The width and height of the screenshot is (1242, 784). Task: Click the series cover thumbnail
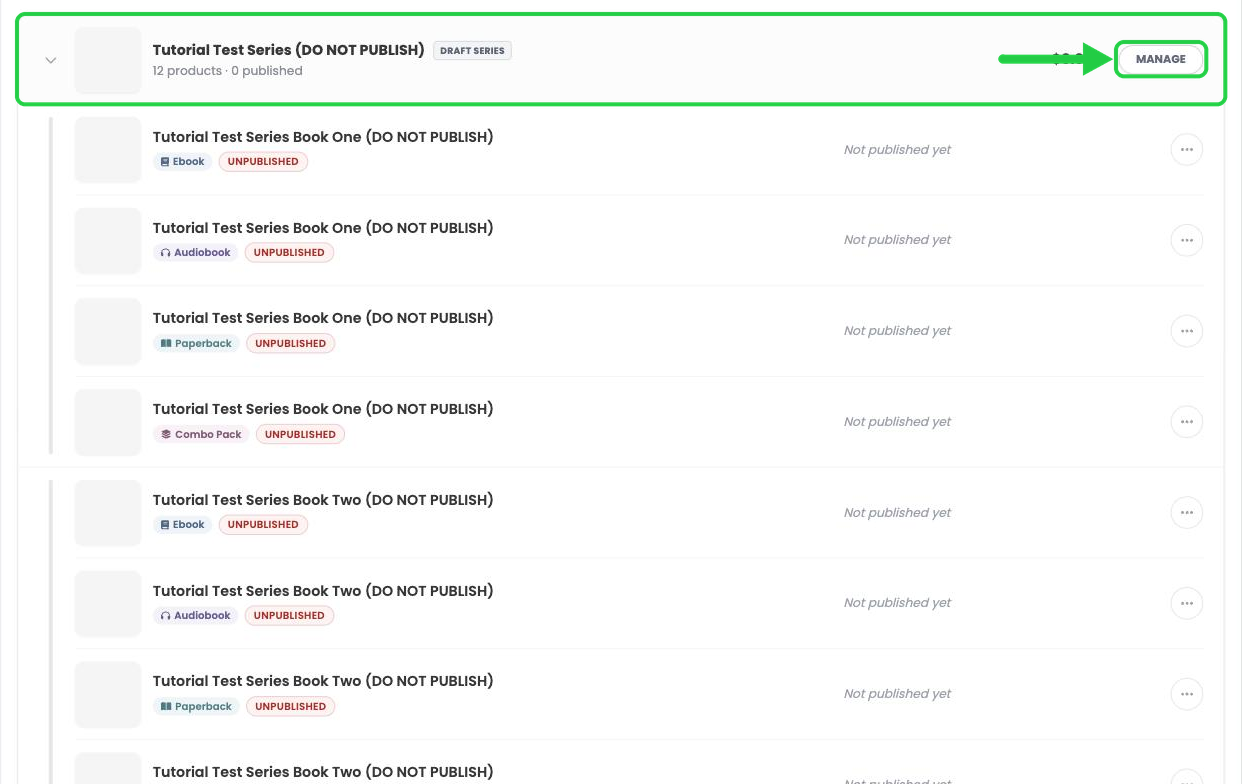108,60
